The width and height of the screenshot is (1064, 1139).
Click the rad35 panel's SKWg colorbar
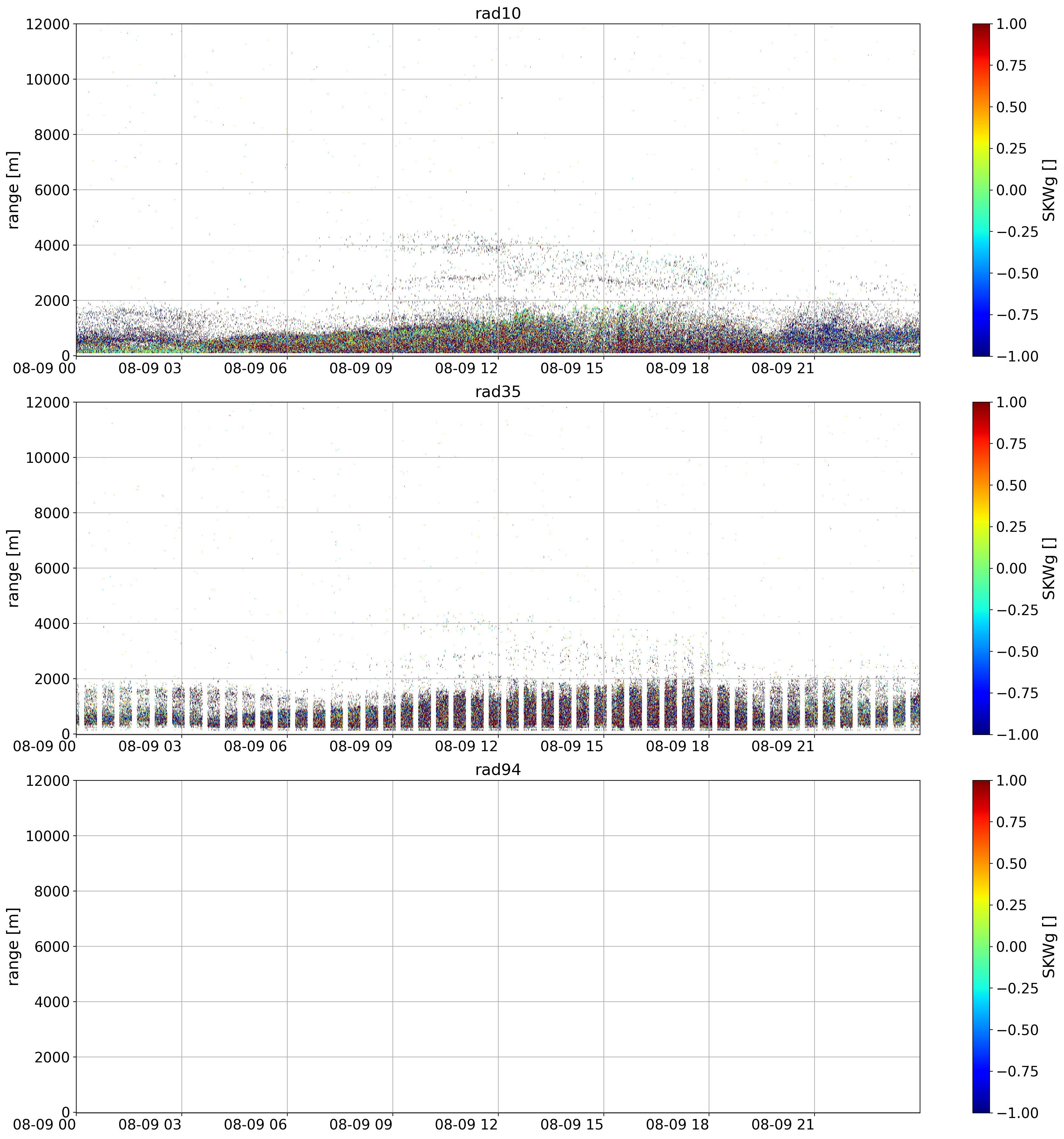click(980, 568)
